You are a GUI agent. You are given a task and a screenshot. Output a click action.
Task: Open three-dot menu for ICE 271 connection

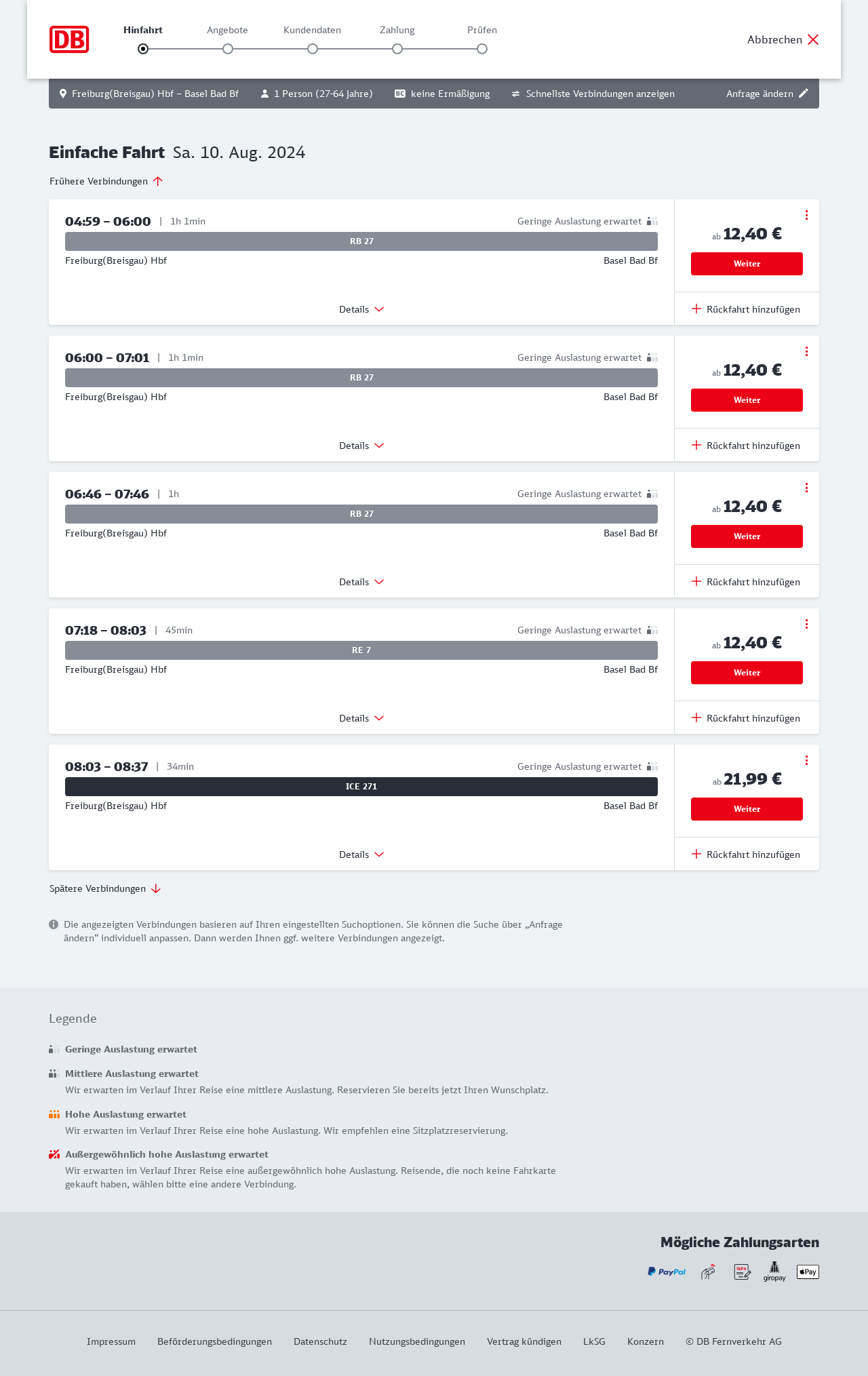806,760
